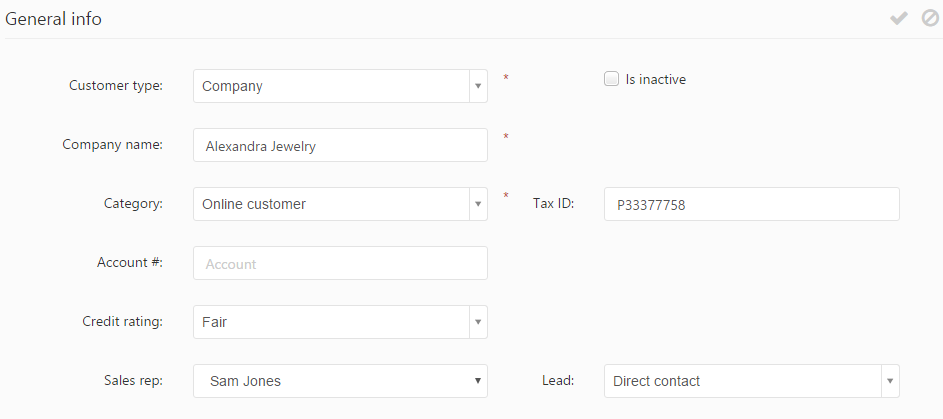This screenshot has width=943, height=419.
Task: Click the Account # input field
Action: coord(340,264)
